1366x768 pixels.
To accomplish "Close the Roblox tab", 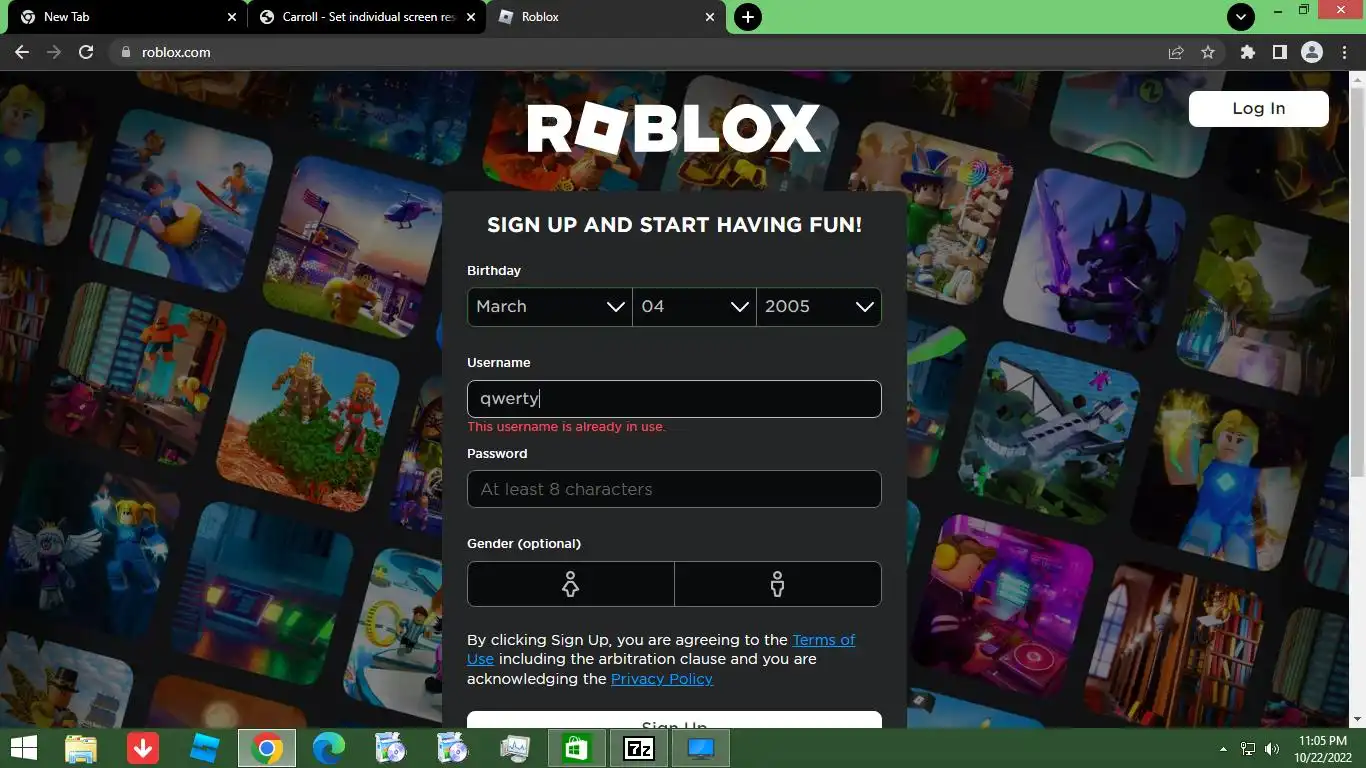I will [710, 17].
